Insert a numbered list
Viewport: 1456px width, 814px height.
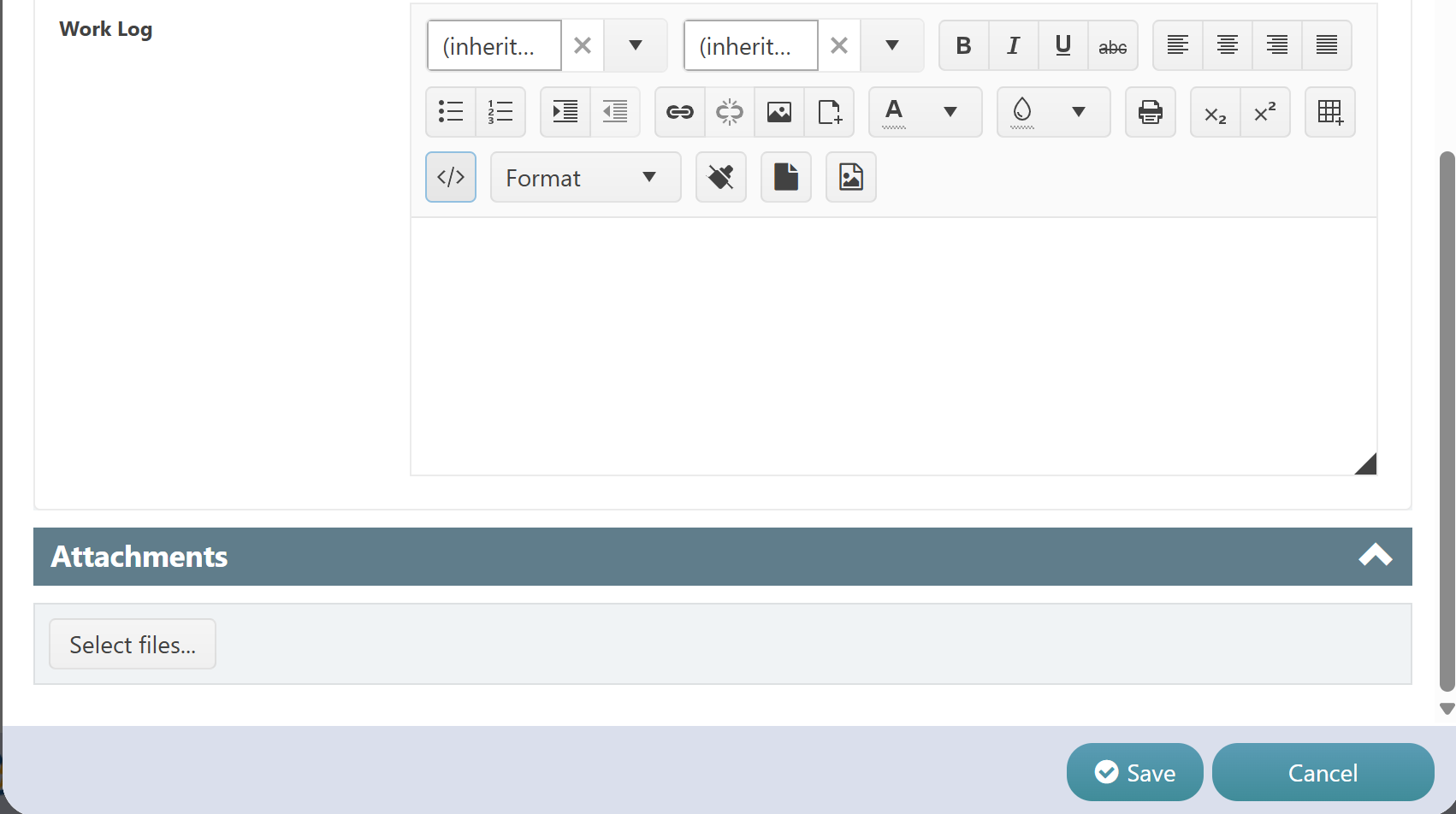(500, 112)
